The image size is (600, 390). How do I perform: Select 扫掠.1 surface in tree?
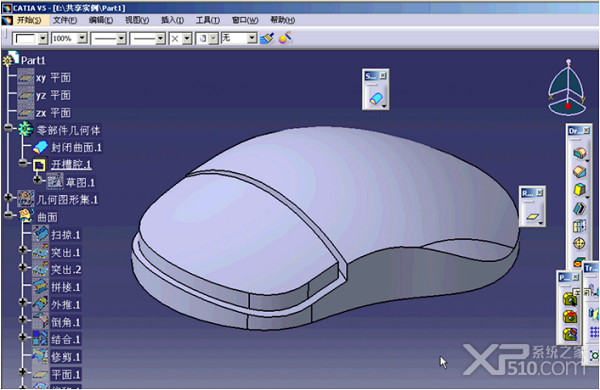tap(65, 235)
